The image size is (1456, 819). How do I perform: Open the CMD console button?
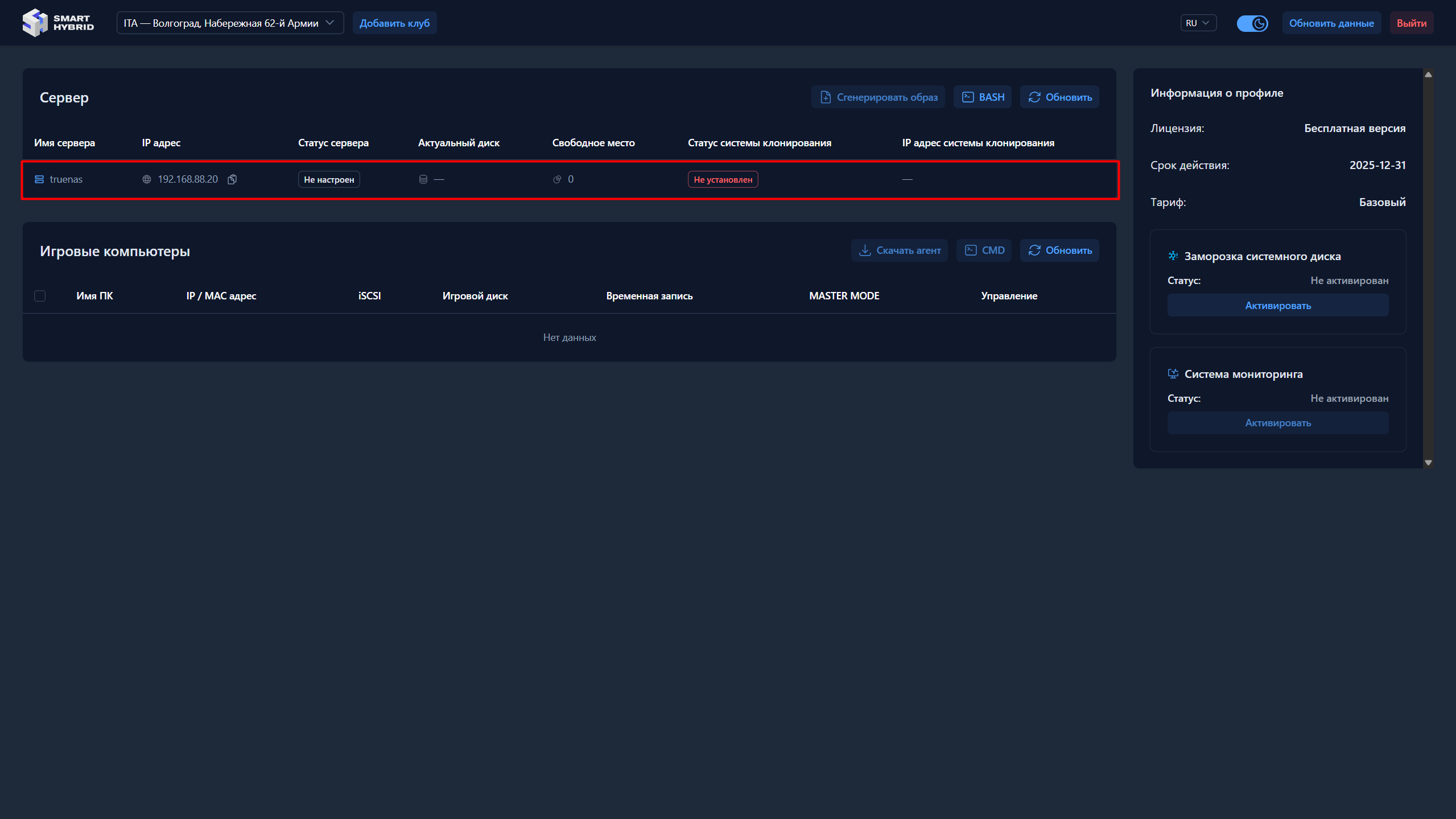(984, 250)
